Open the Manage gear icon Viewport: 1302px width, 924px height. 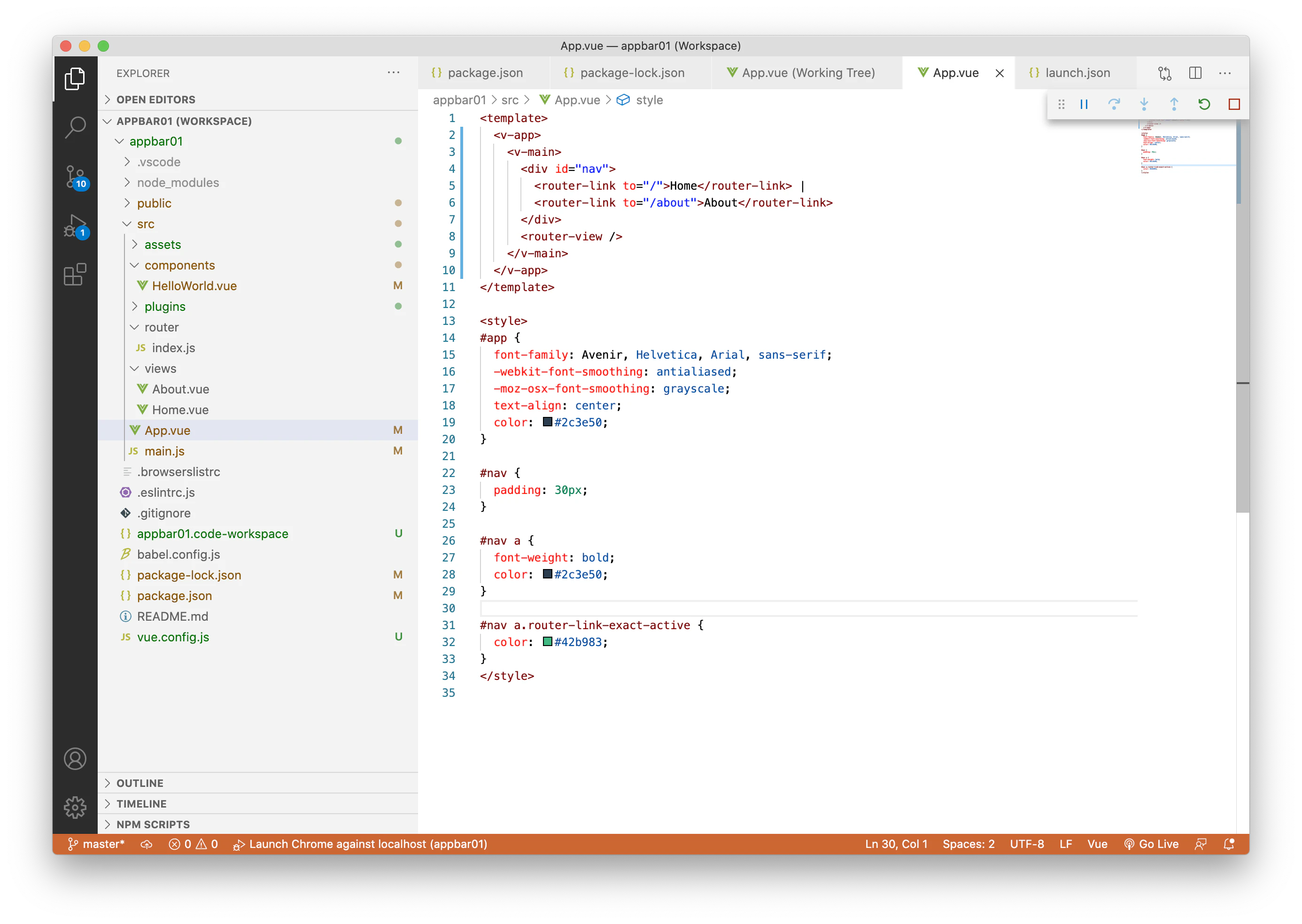coord(75,807)
